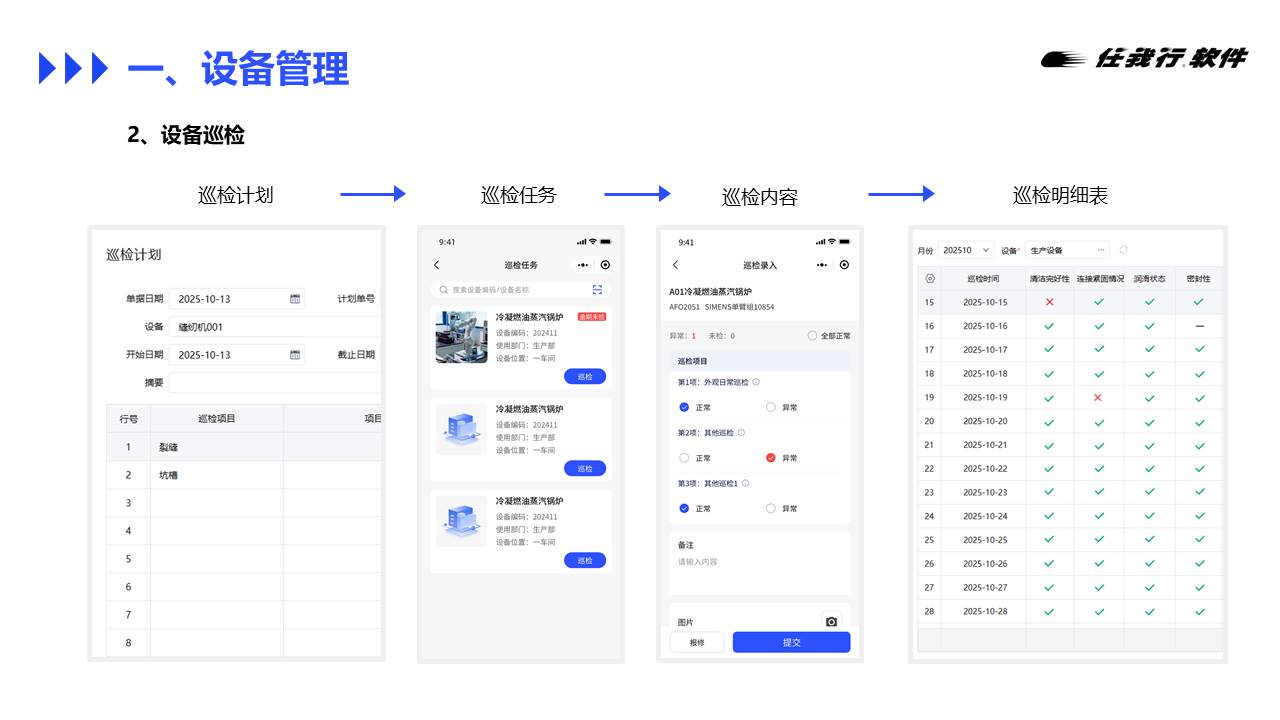Select 异常 for 第1项 外观日常巡检
Image resolution: width=1280 pixels, height=720 pixels.
pos(771,407)
